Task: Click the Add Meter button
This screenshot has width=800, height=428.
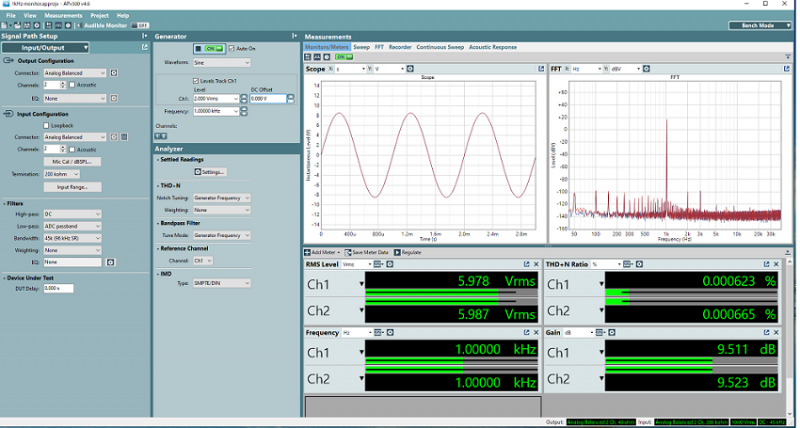Action: pyautogui.click(x=321, y=253)
